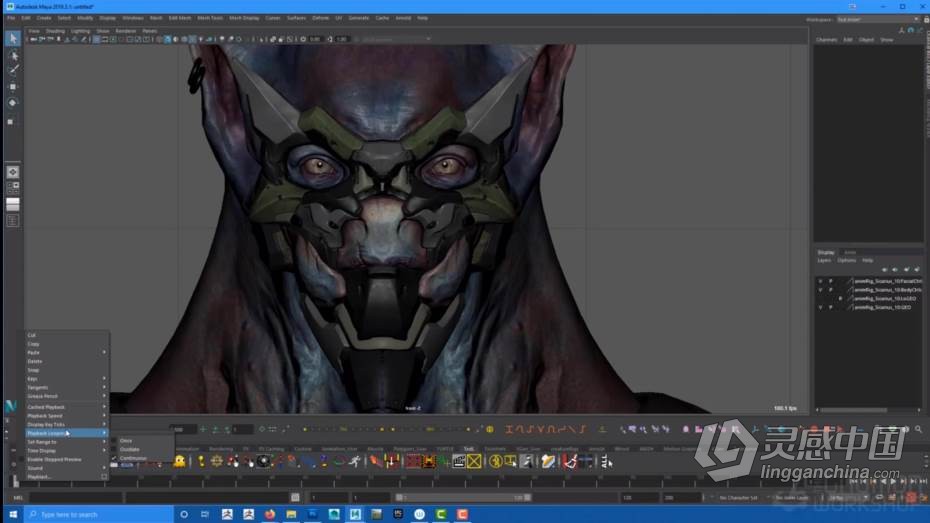This screenshot has width=930, height=523.
Task: Click the Type here to search box
Action: 100,514
